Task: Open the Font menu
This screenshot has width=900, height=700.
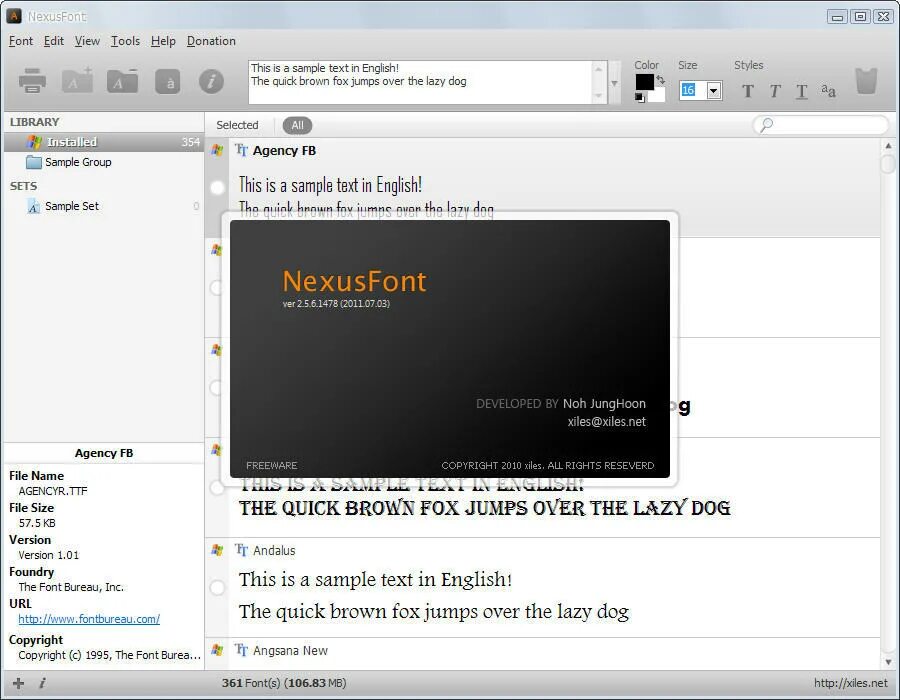Action: point(21,41)
